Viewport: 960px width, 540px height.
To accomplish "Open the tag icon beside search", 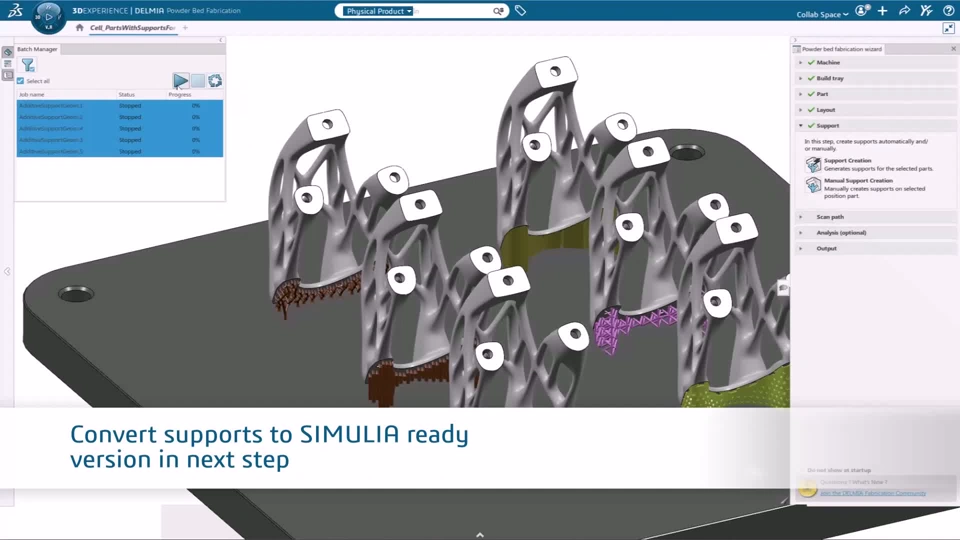I will point(520,10).
